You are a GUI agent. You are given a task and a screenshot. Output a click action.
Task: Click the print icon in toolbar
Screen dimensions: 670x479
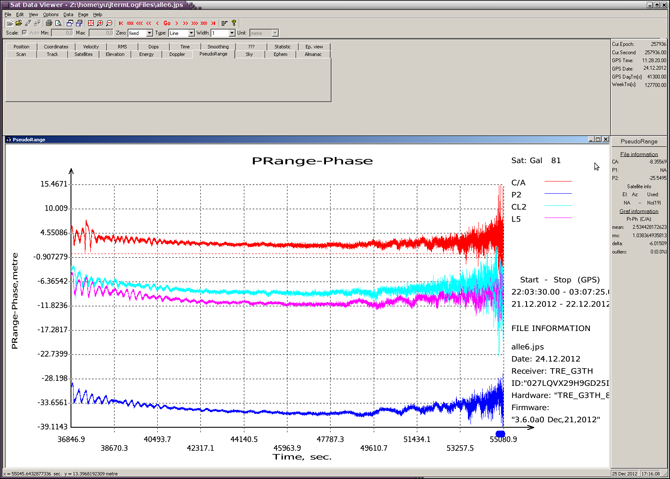49,23
